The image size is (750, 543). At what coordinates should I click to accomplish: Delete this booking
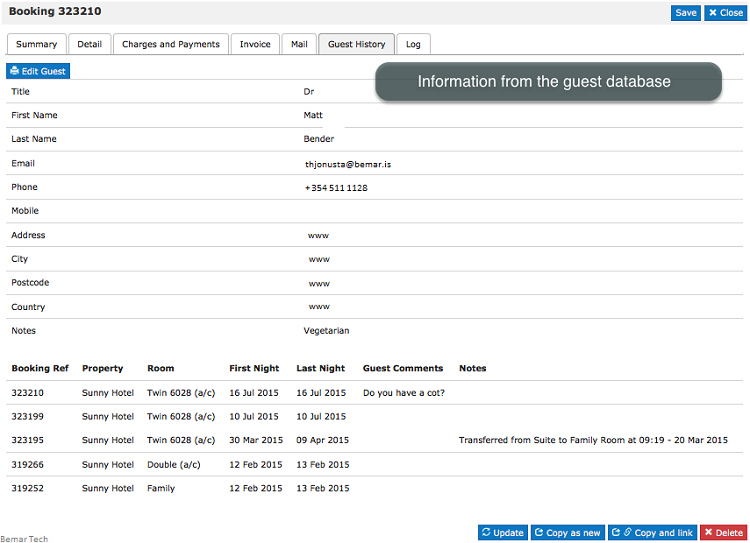point(724,532)
